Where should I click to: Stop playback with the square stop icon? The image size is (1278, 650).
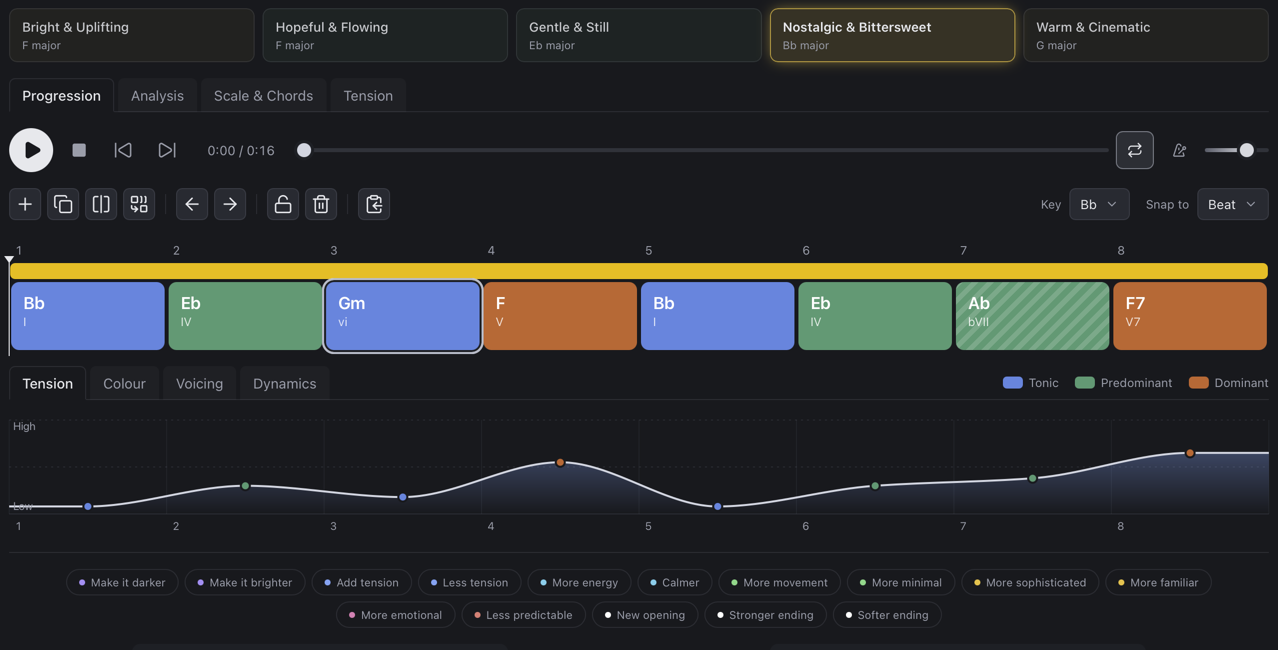[79, 150]
